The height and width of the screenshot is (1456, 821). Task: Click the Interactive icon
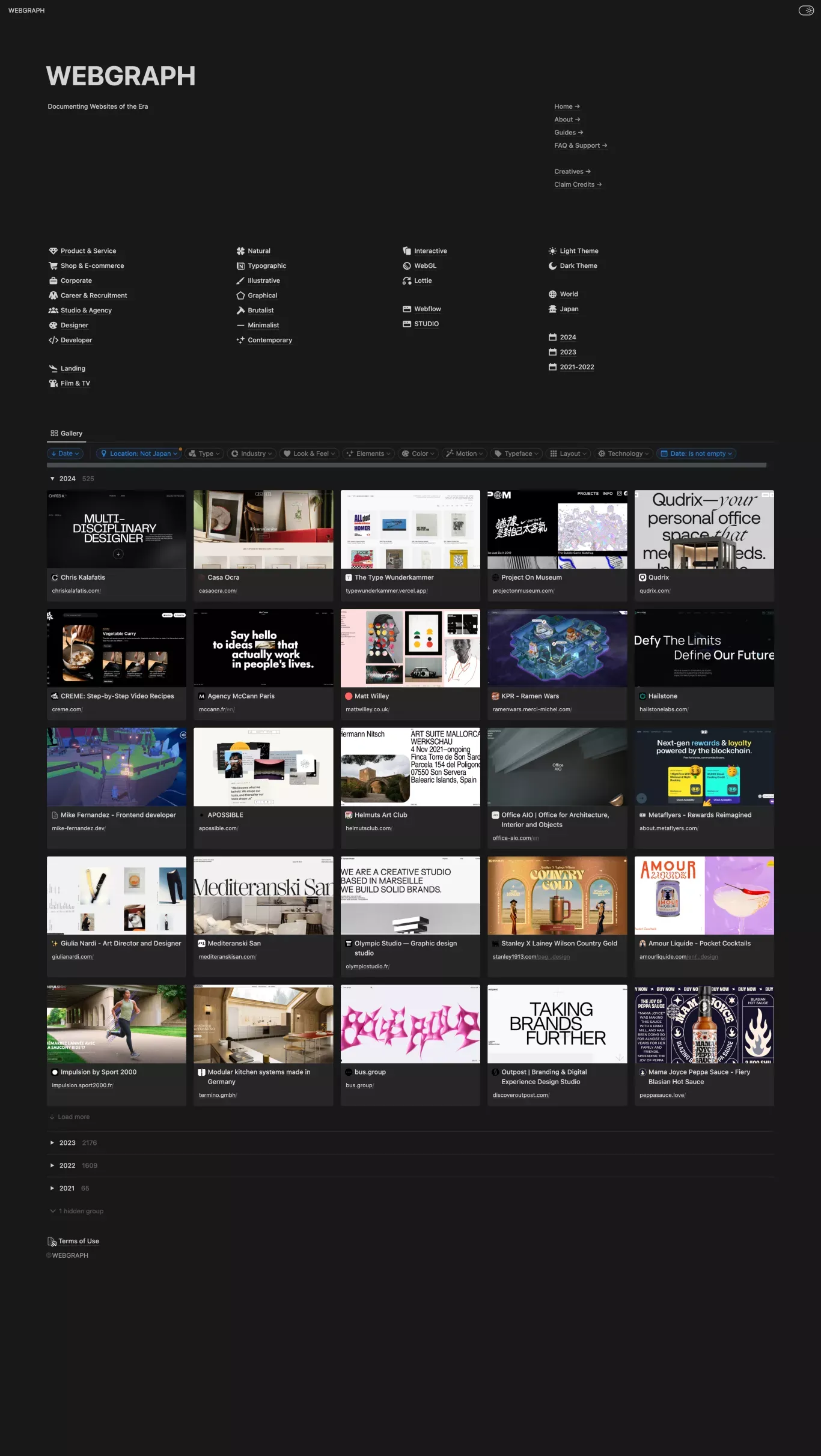pyautogui.click(x=407, y=251)
